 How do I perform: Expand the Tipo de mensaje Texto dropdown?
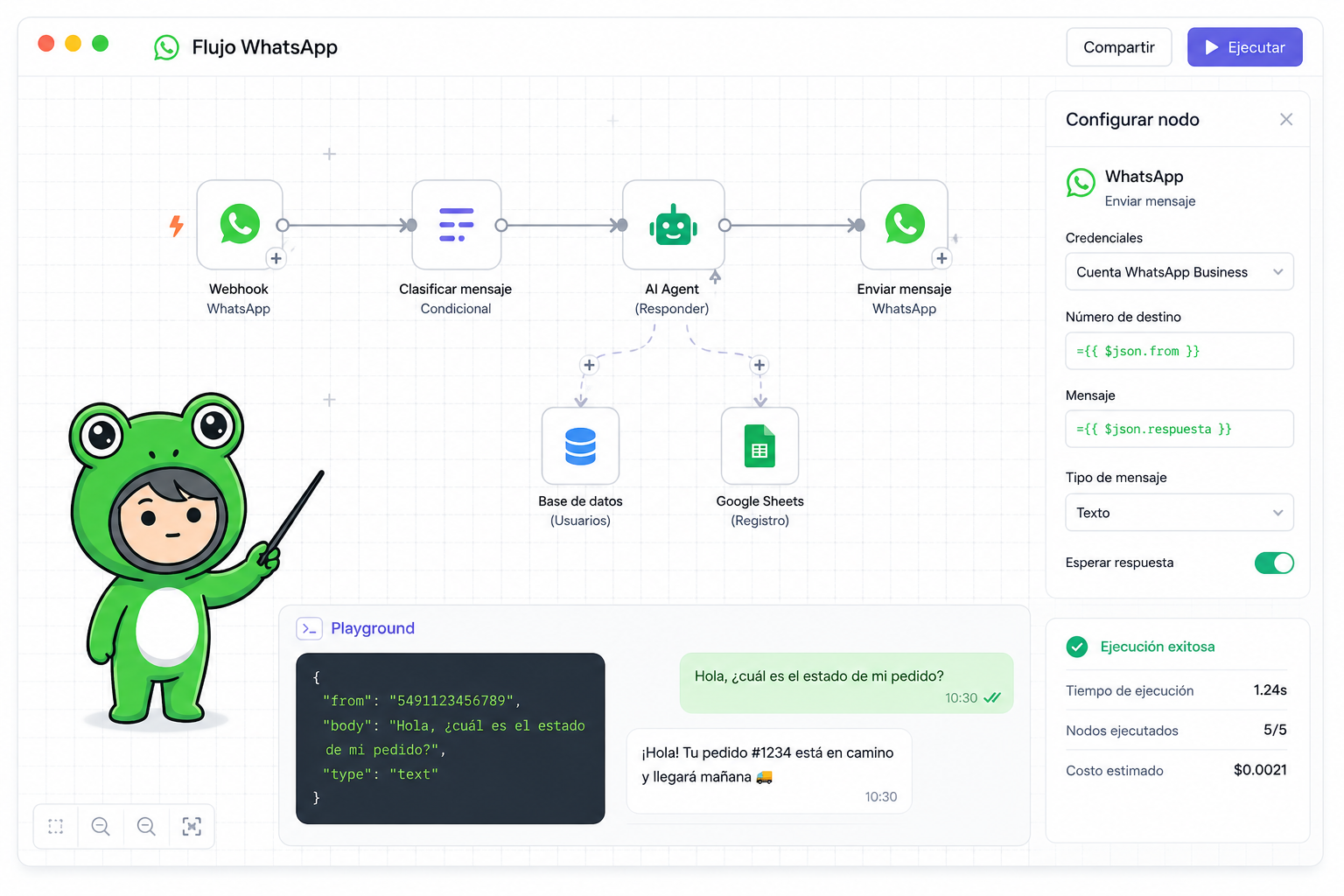1179,513
